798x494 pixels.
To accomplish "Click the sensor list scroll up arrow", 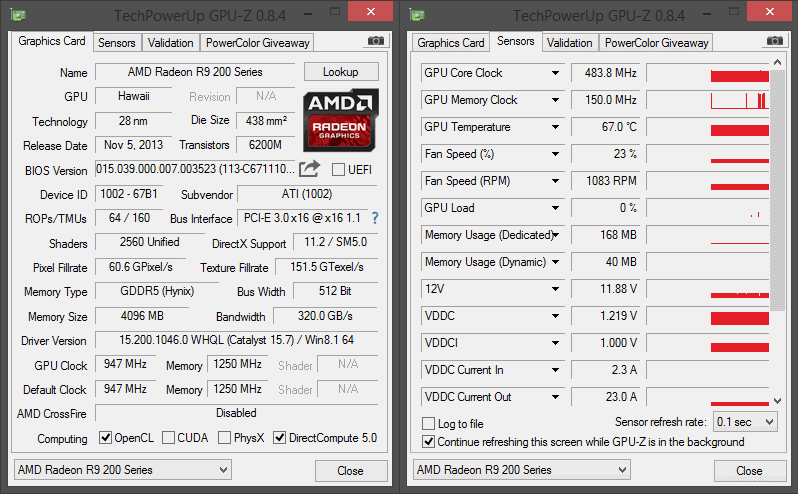I will tap(777, 63).
